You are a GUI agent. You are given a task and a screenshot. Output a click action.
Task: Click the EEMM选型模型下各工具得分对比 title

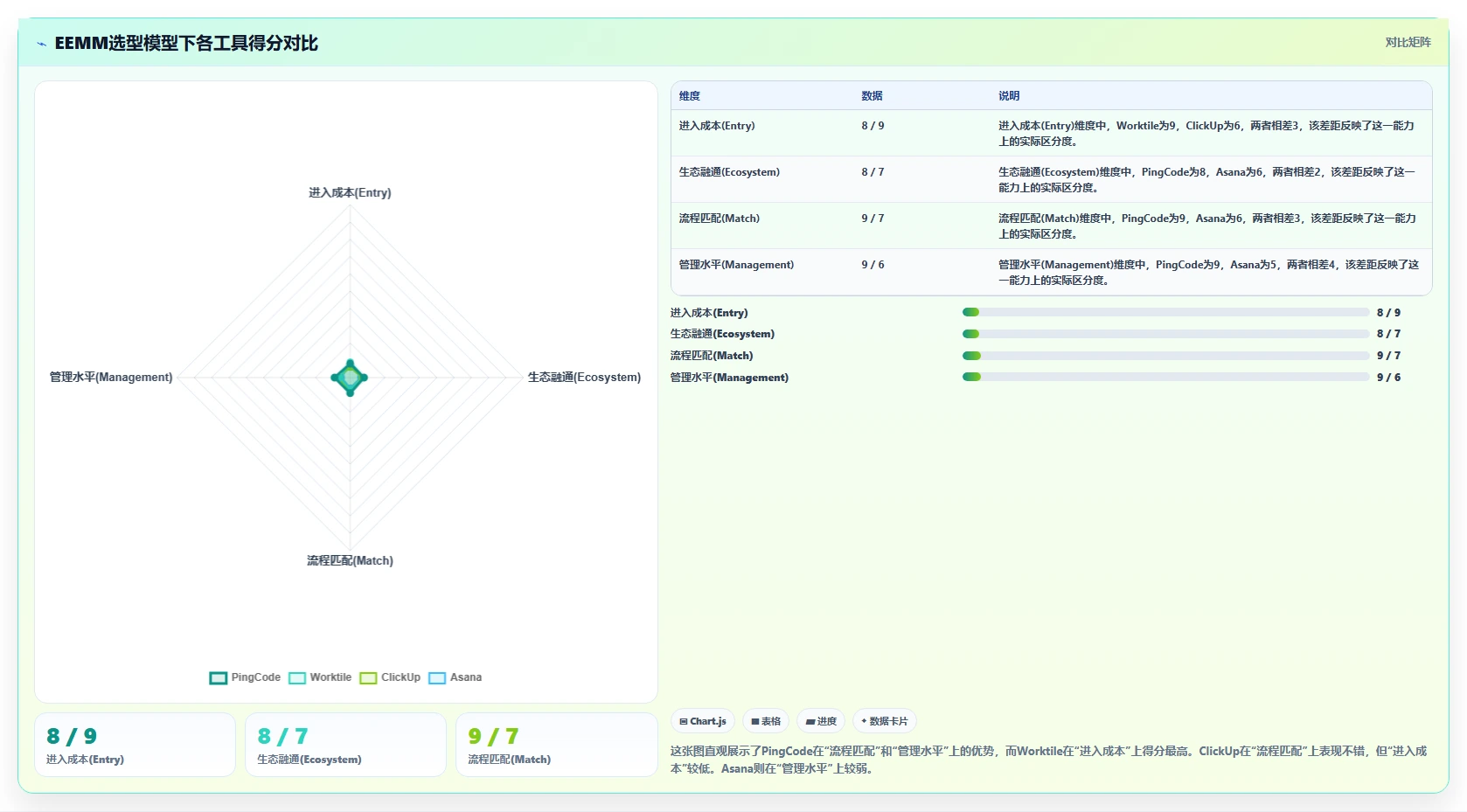tap(186, 44)
